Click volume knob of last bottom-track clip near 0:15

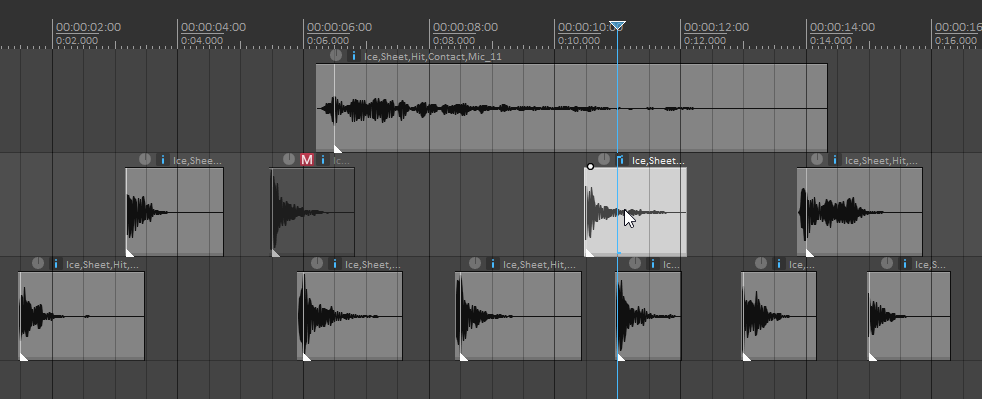pyautogui.click(x=887, y=263)
